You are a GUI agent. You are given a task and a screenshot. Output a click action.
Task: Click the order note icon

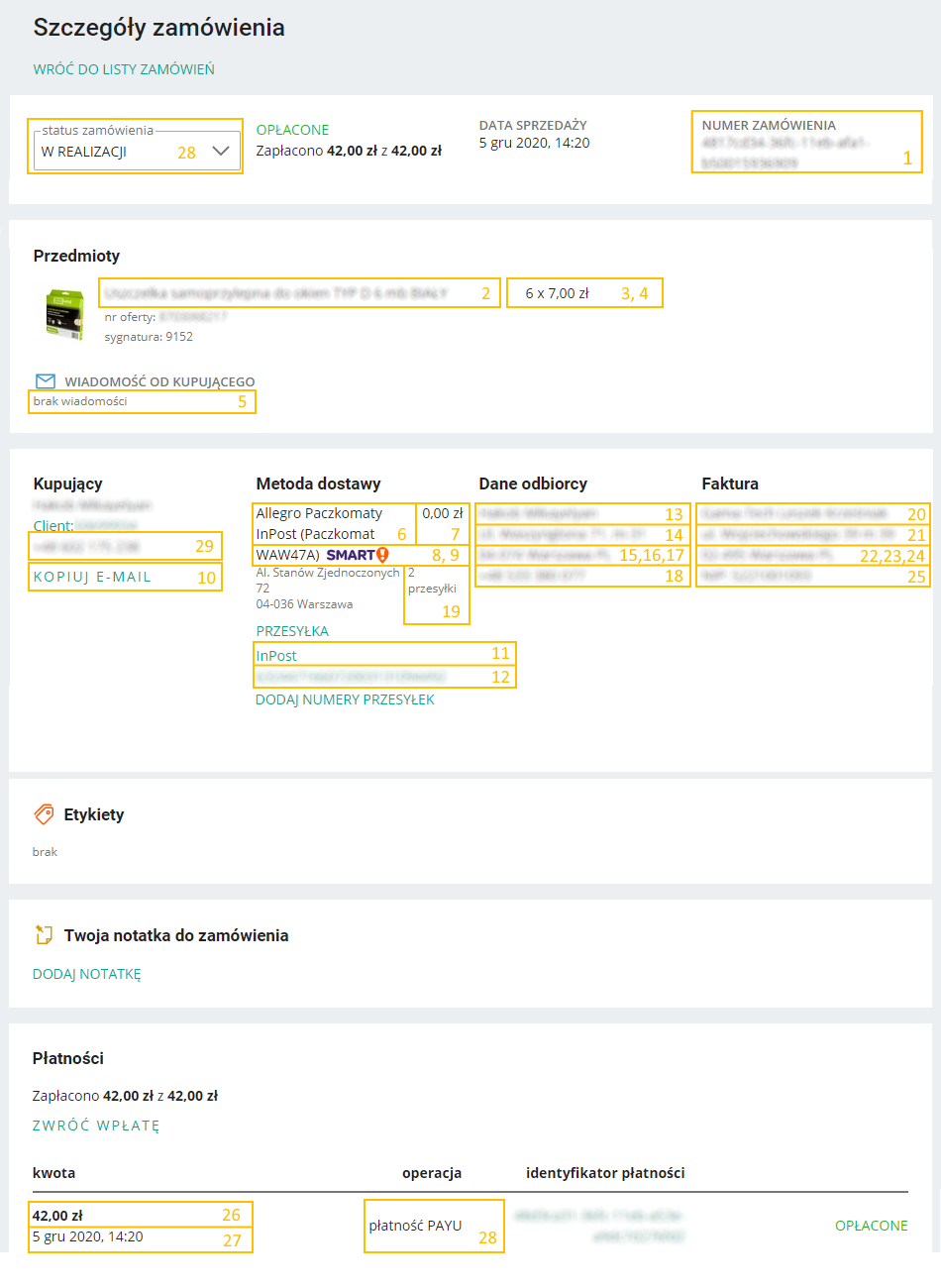tap(44, 934)
